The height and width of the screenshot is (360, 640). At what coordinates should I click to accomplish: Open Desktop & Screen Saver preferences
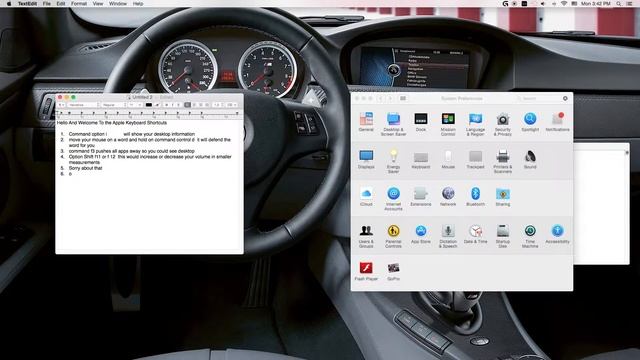393,124
